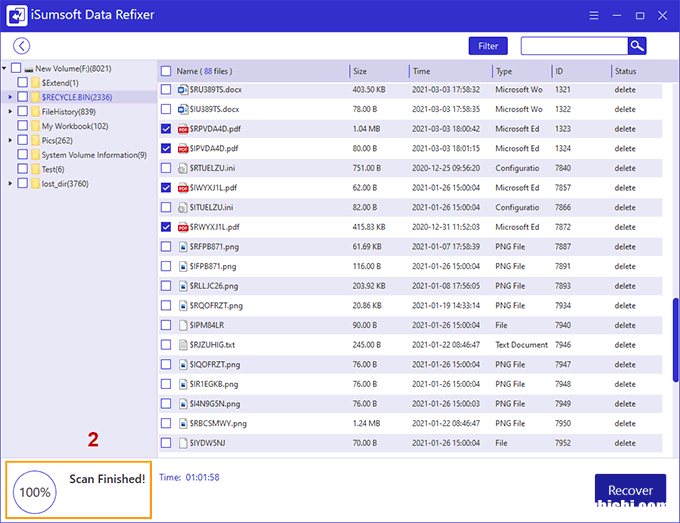Click the back arrow button
Screen dimensions: 680x523
tap(21, 46)
